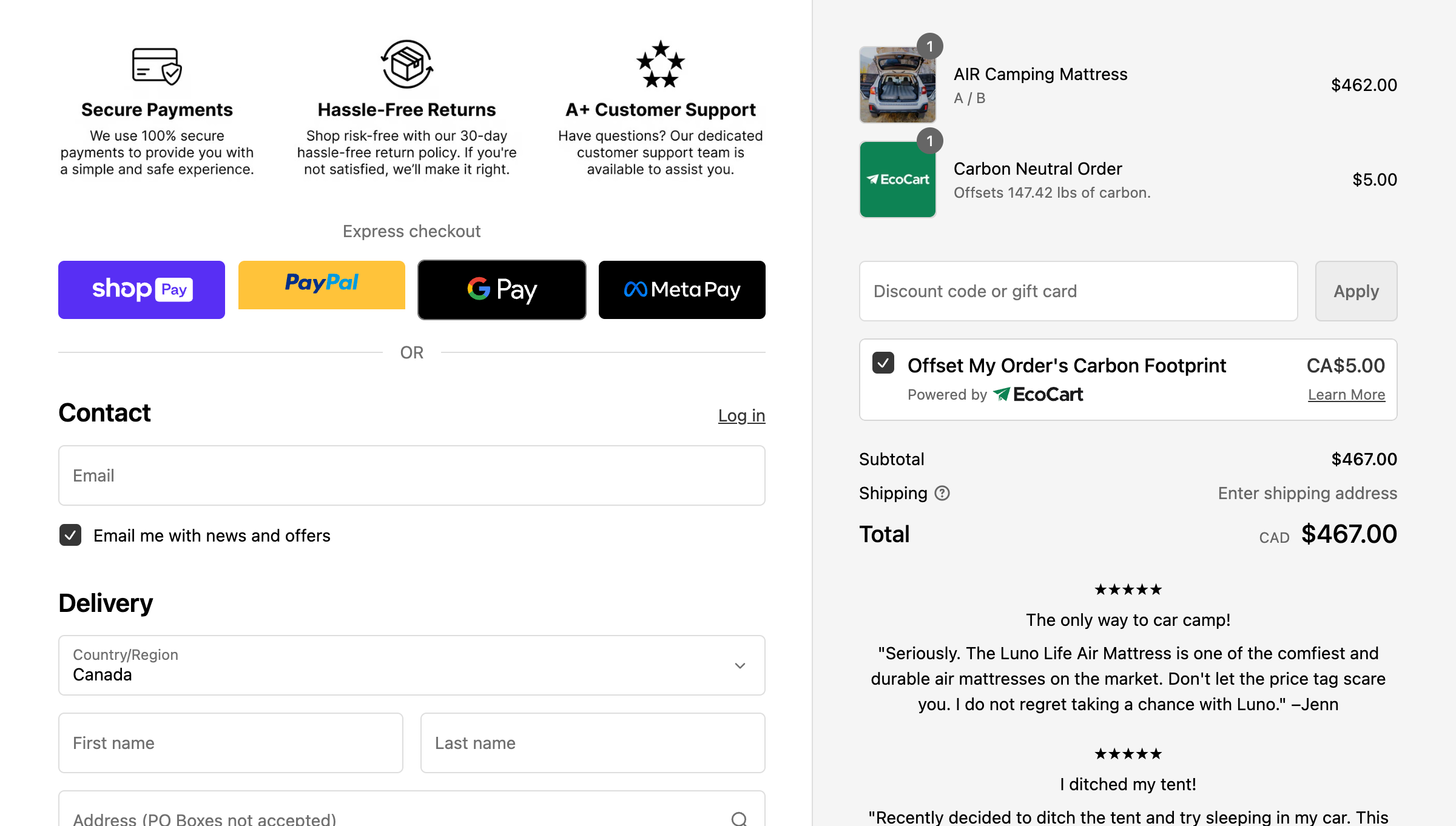Image resolution: width=1456 pixels, height=826 pixels.
Task: Click into the First name field
Action: (x=231, y=743)
